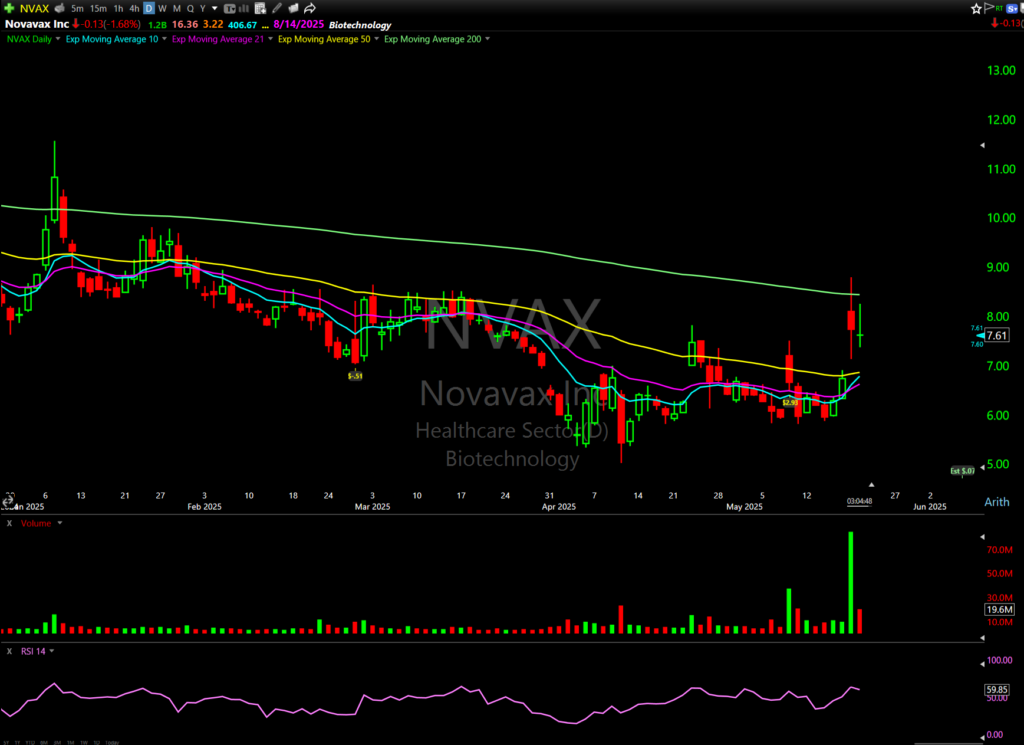
Task: Switch to monthly M timeframe
Action: tap(176, 8)
